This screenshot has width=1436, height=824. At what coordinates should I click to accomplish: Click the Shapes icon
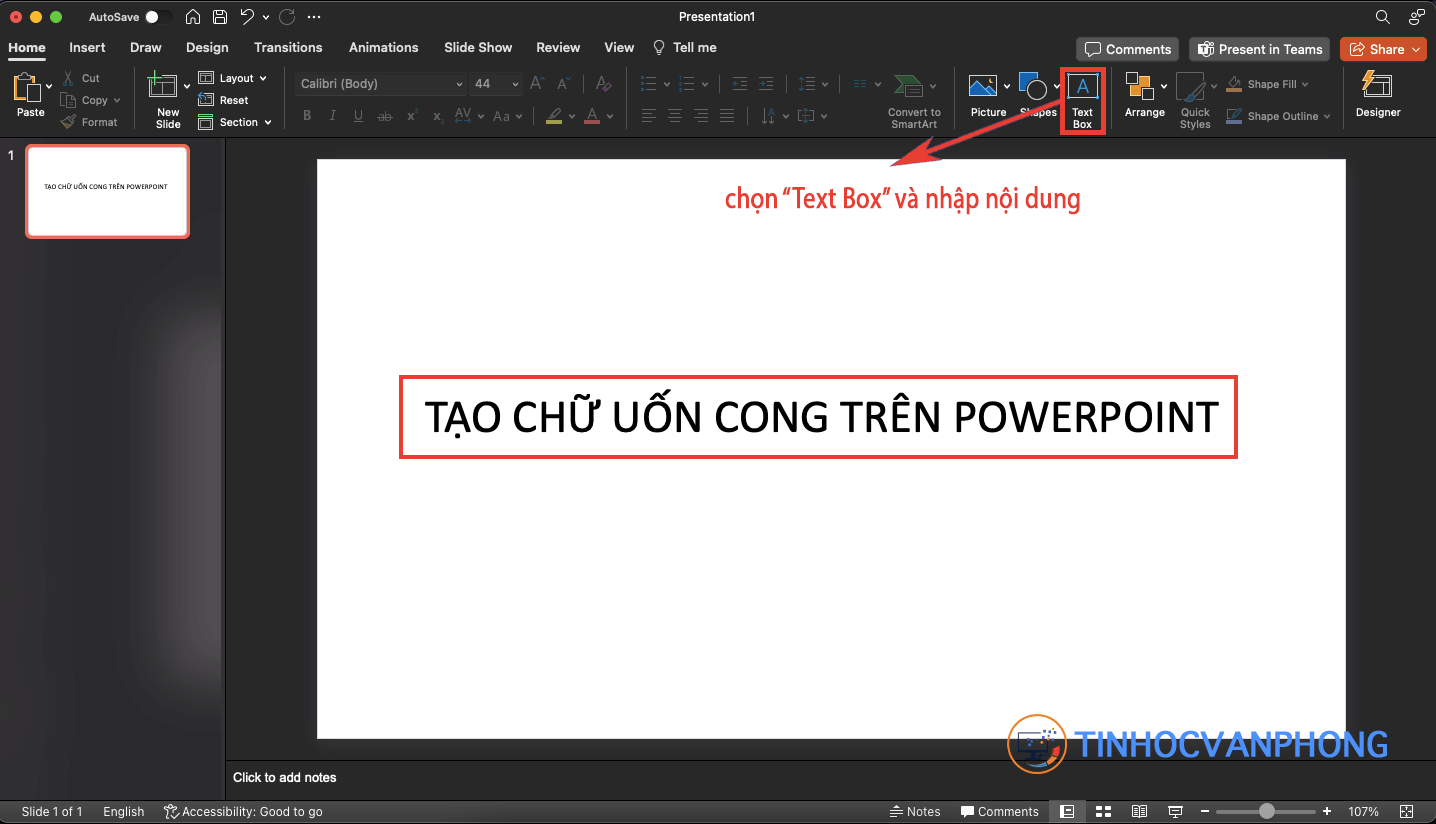point(1033,86)
